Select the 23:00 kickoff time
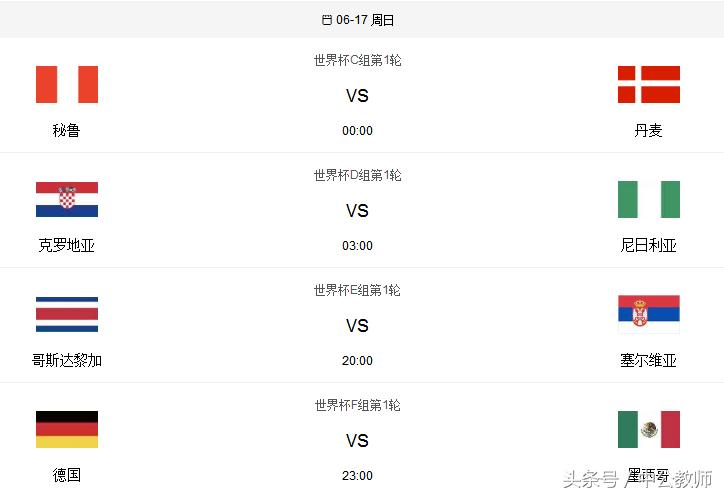This screenshot has height=496, width=724. (357, 476)
